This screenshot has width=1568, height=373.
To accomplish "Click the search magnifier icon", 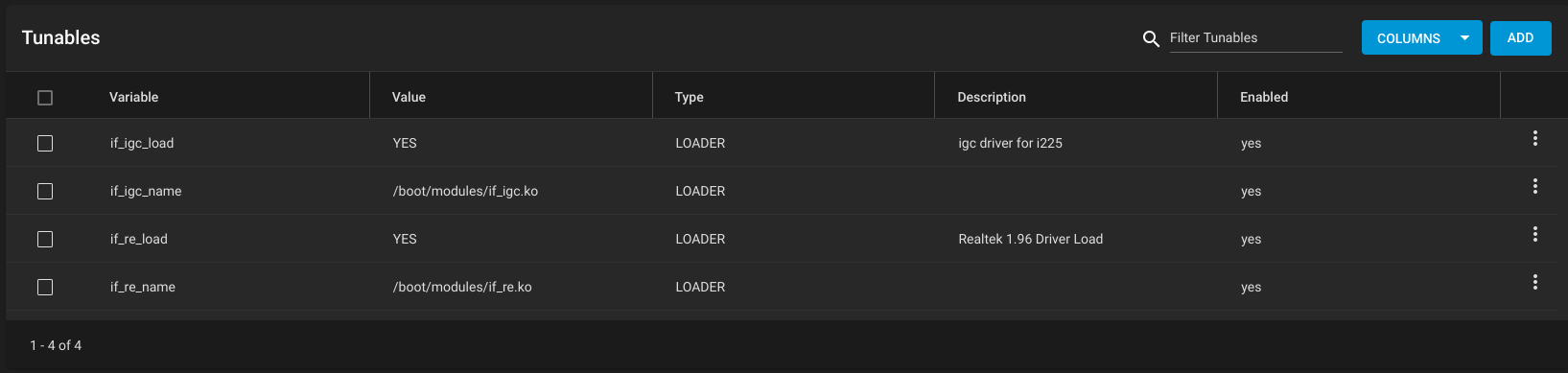I will point(1151,38).
